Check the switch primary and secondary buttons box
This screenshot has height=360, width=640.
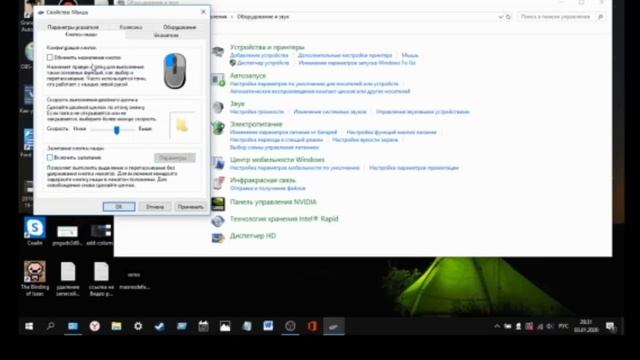click(50, 58)
